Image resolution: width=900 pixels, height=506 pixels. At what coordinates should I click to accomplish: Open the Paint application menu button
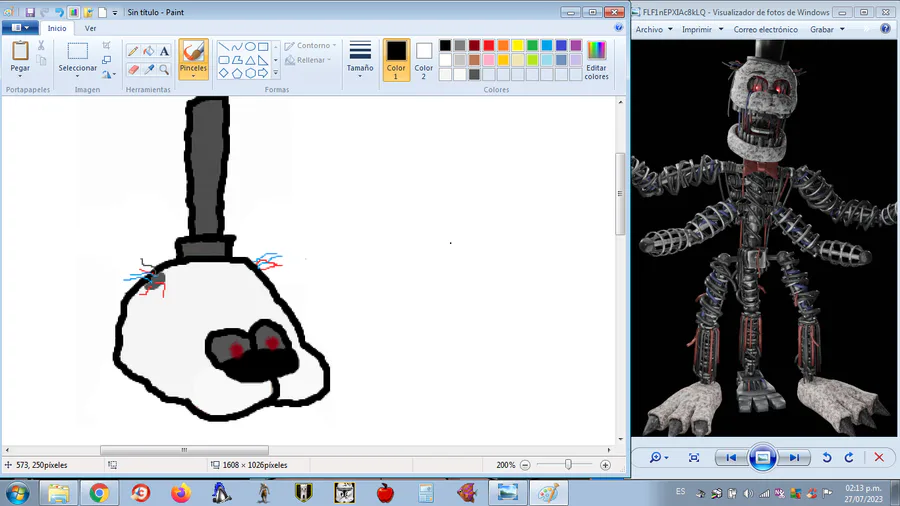point(20,28)
